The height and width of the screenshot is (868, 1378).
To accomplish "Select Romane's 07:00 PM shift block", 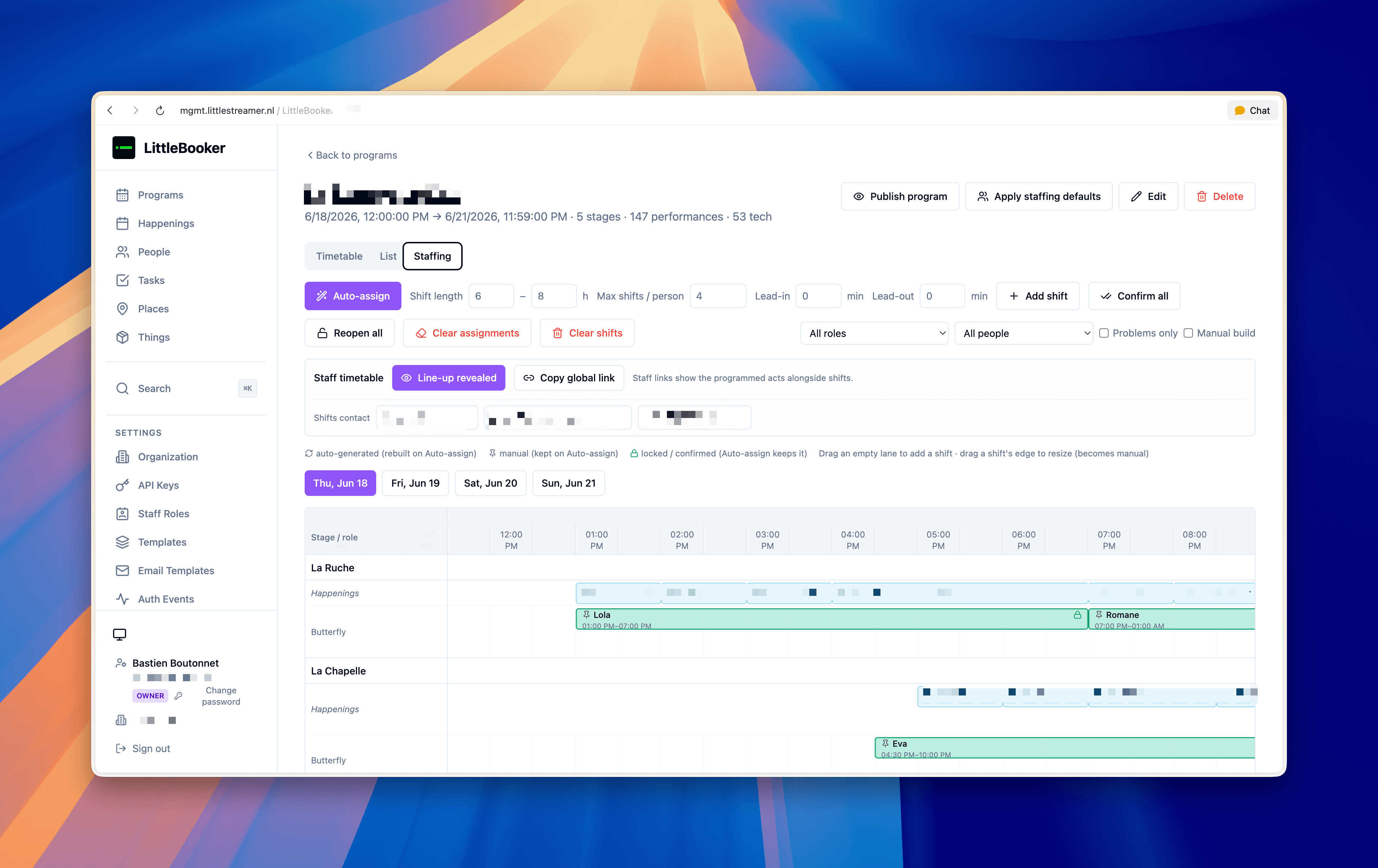I will pos(1172,619).
